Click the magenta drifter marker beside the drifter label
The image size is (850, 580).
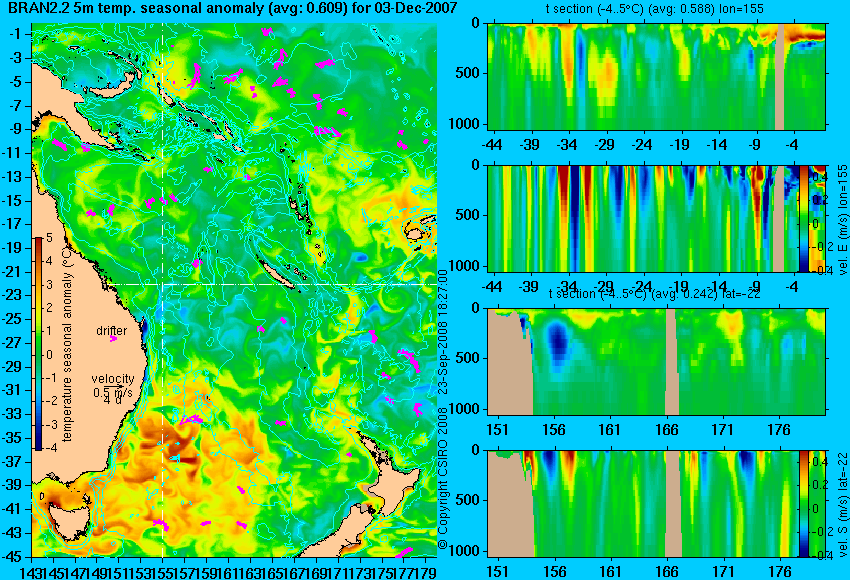pyautogui.click(x=113, y=339)
